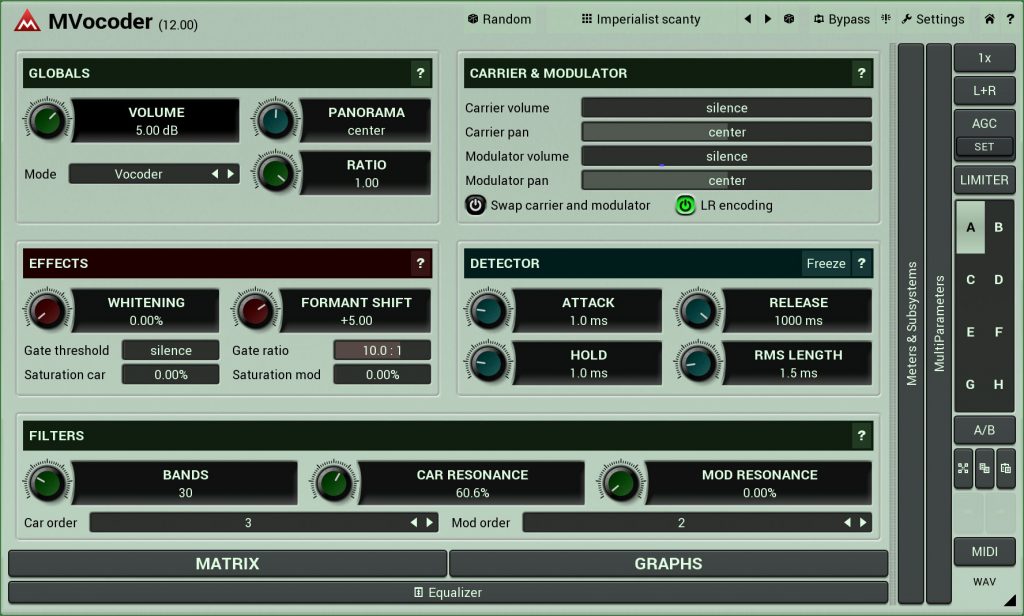This screenshot has height=616, width=1024.
Task: Click the randomize icon below A/B button
Action: 964,468
